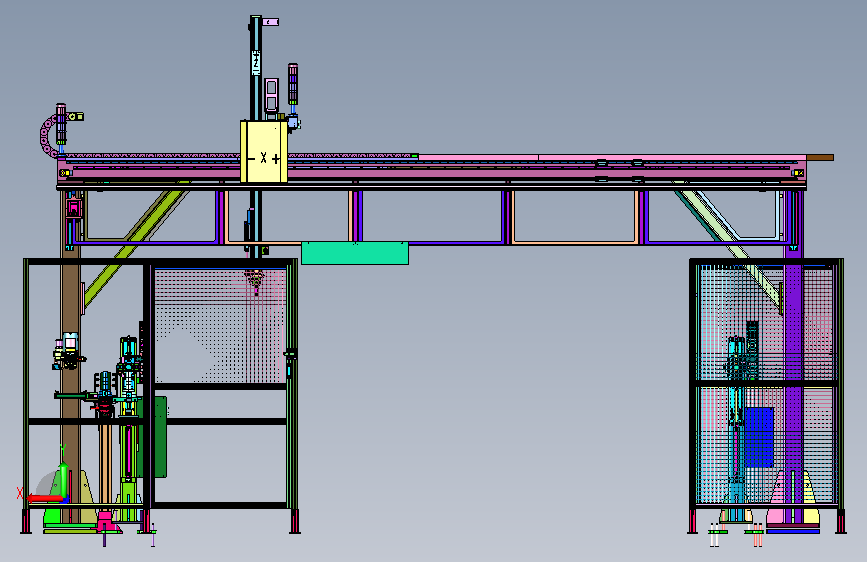This screenshot has width=867, height=562.
Task: Click the plus sign on the X carriage
Action: coord(275,159)
